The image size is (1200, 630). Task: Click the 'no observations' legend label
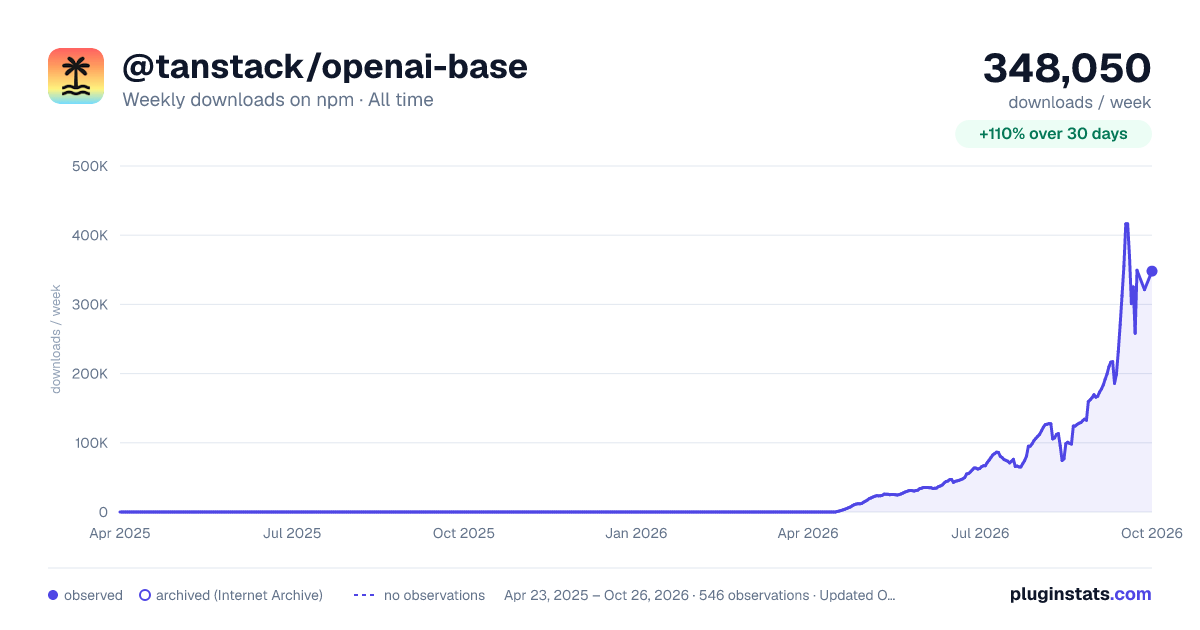tap(434, 595)
